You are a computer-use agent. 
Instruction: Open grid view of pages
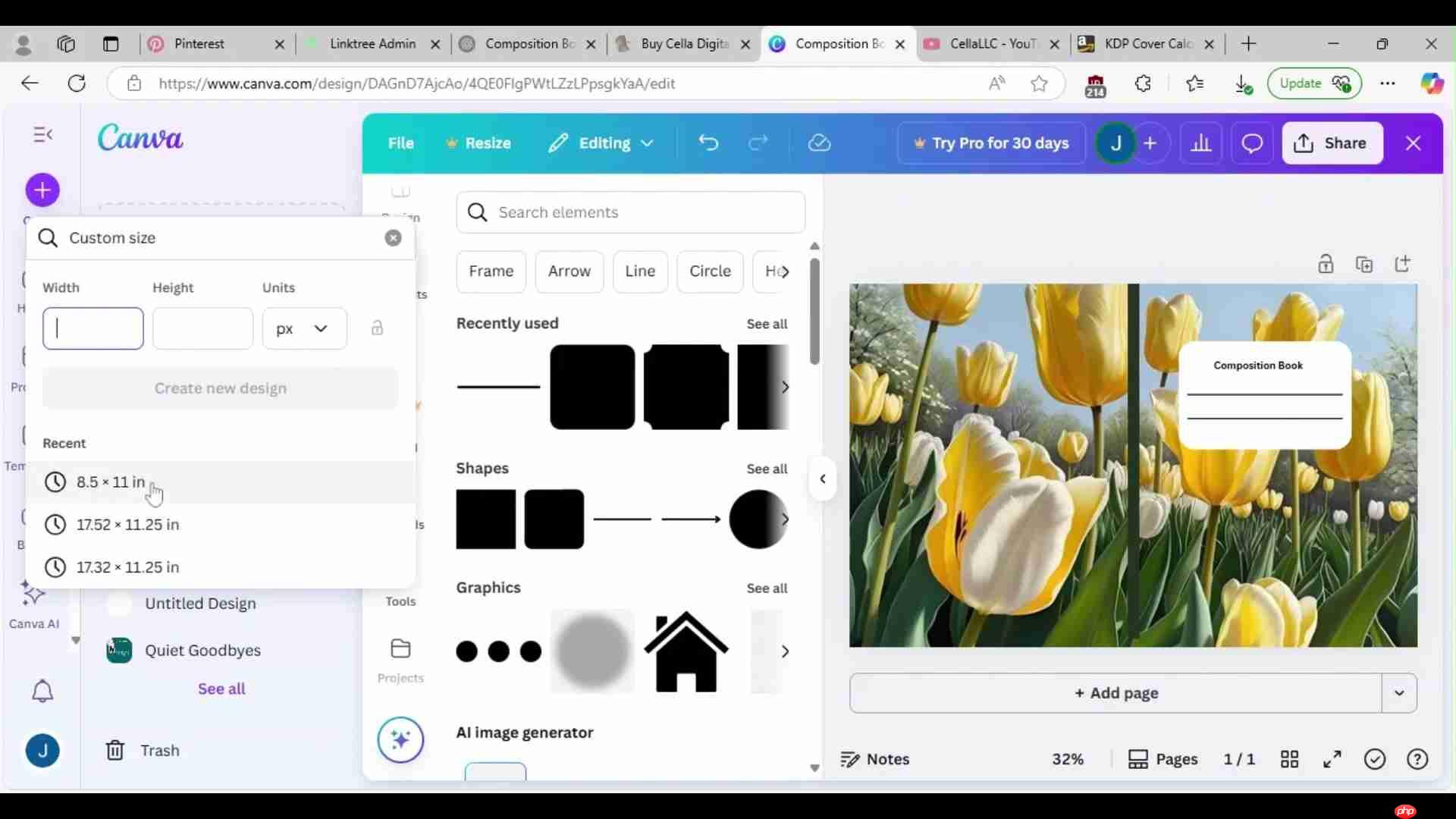tap(1289, 759)
